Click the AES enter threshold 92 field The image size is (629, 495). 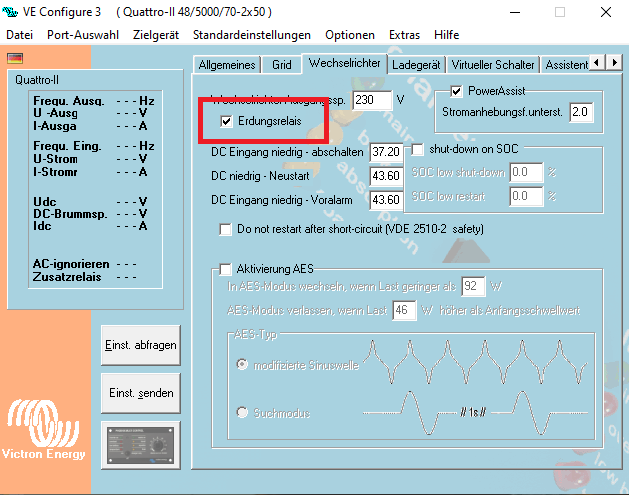tap(473, 286)
